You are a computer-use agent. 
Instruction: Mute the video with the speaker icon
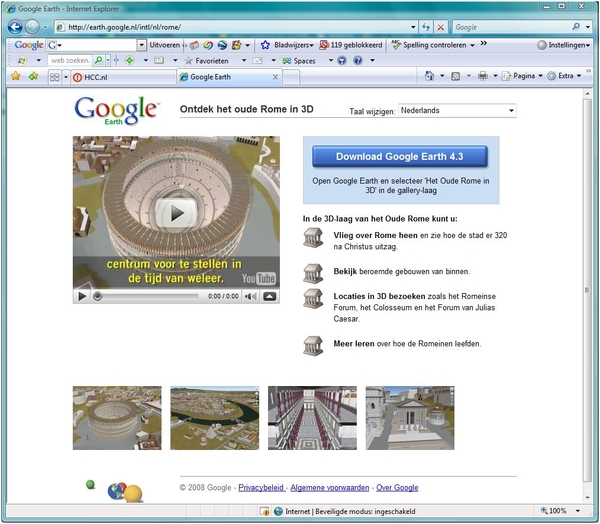[250, 296]
